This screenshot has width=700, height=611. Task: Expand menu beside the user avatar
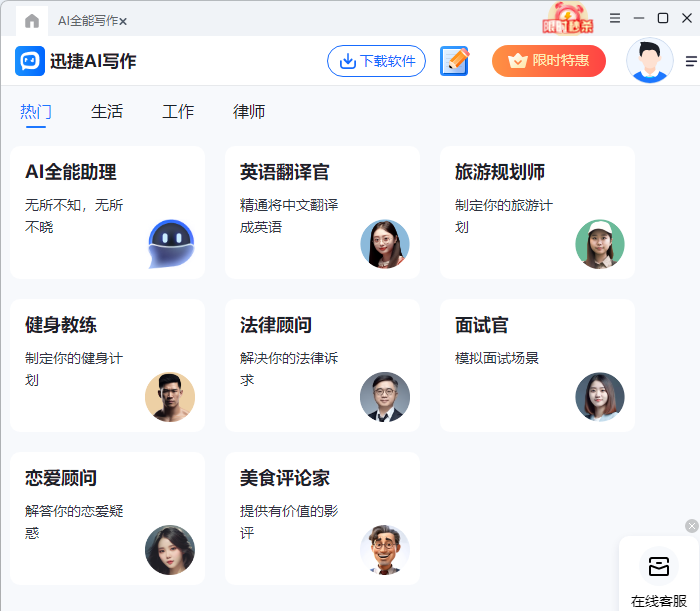(x=691, y=61)
